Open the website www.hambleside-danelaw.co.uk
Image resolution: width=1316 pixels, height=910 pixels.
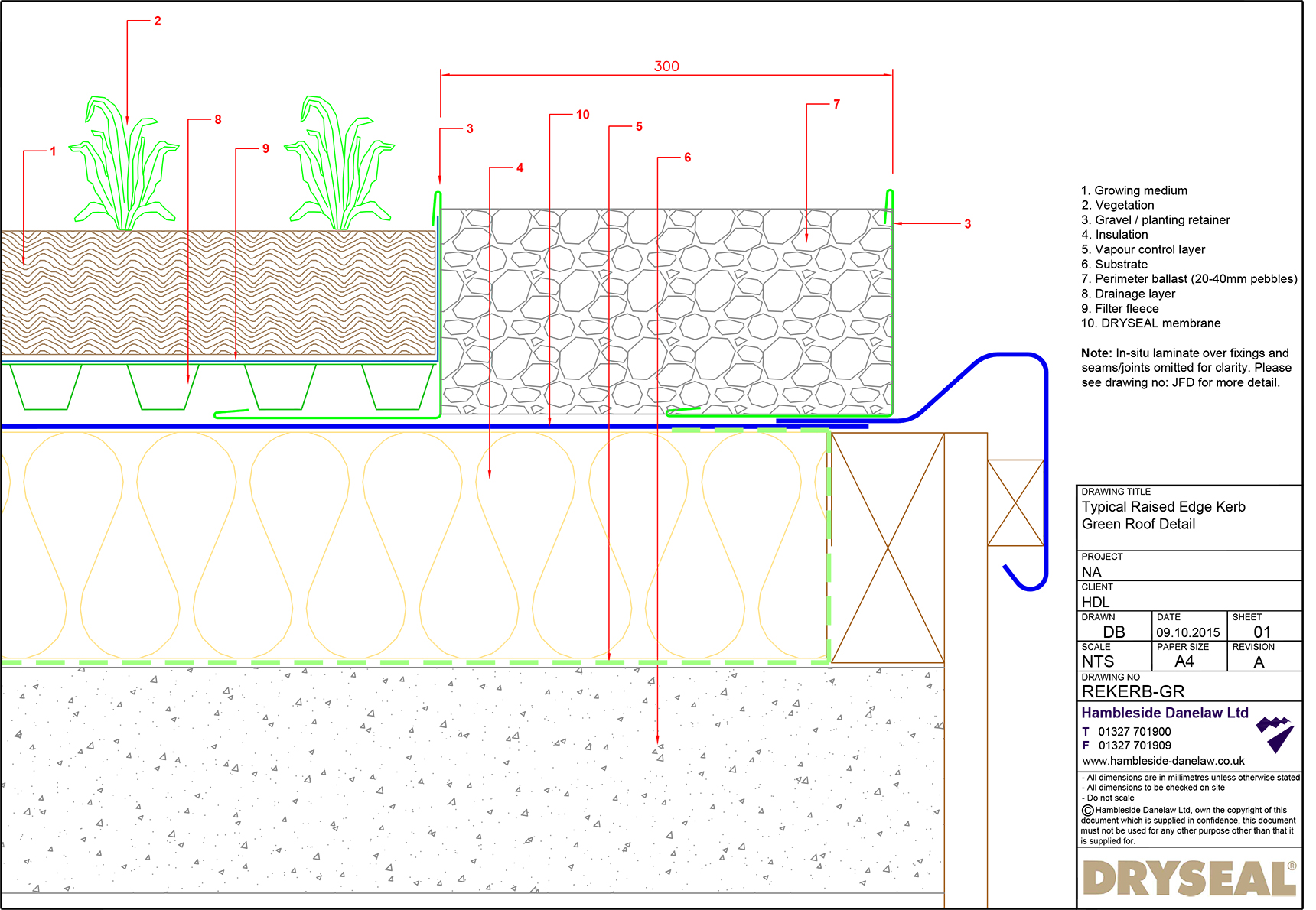pyautogui.click(x=1163, y=761)
